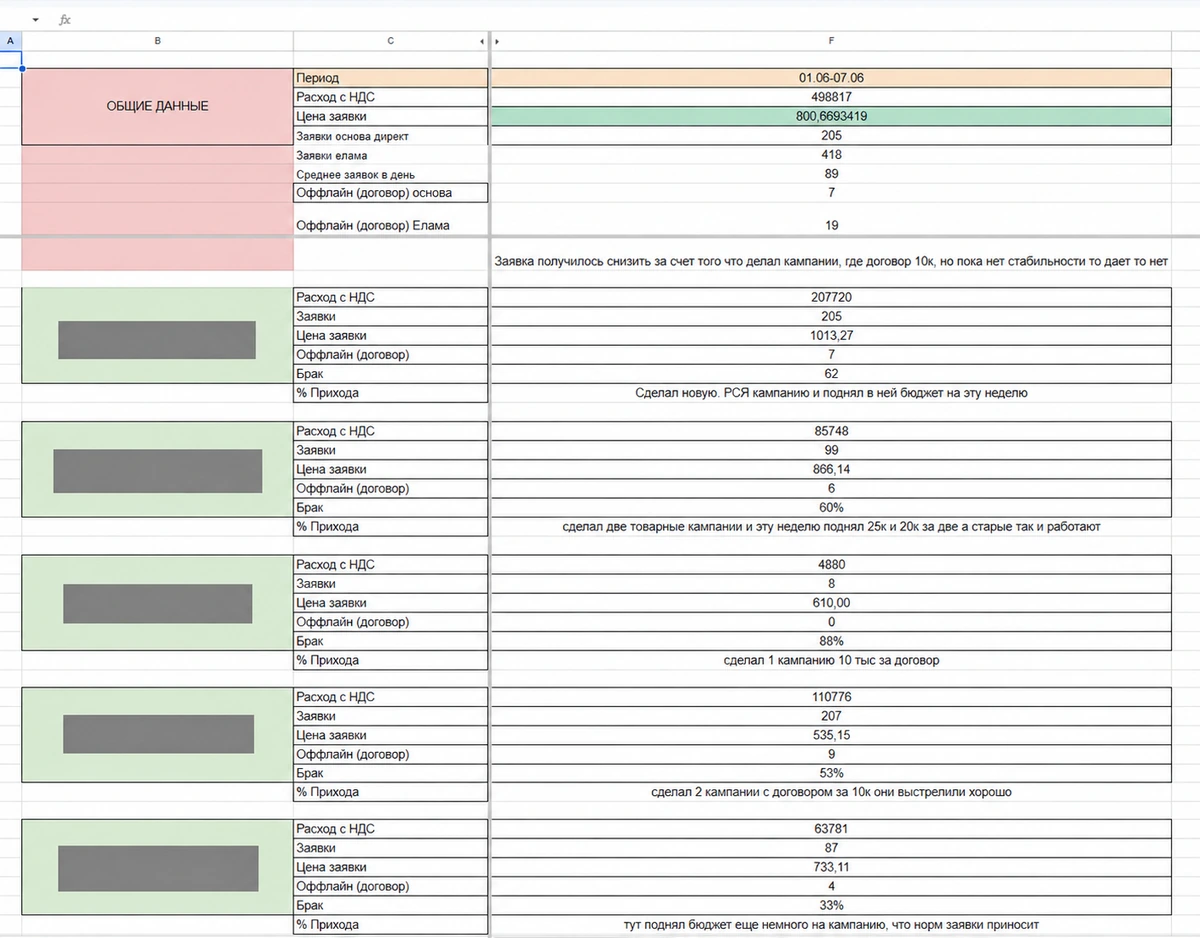Select the note about две товарные кампании
The height and width of the screenshot is (938, 1200).
click(831, 526)
